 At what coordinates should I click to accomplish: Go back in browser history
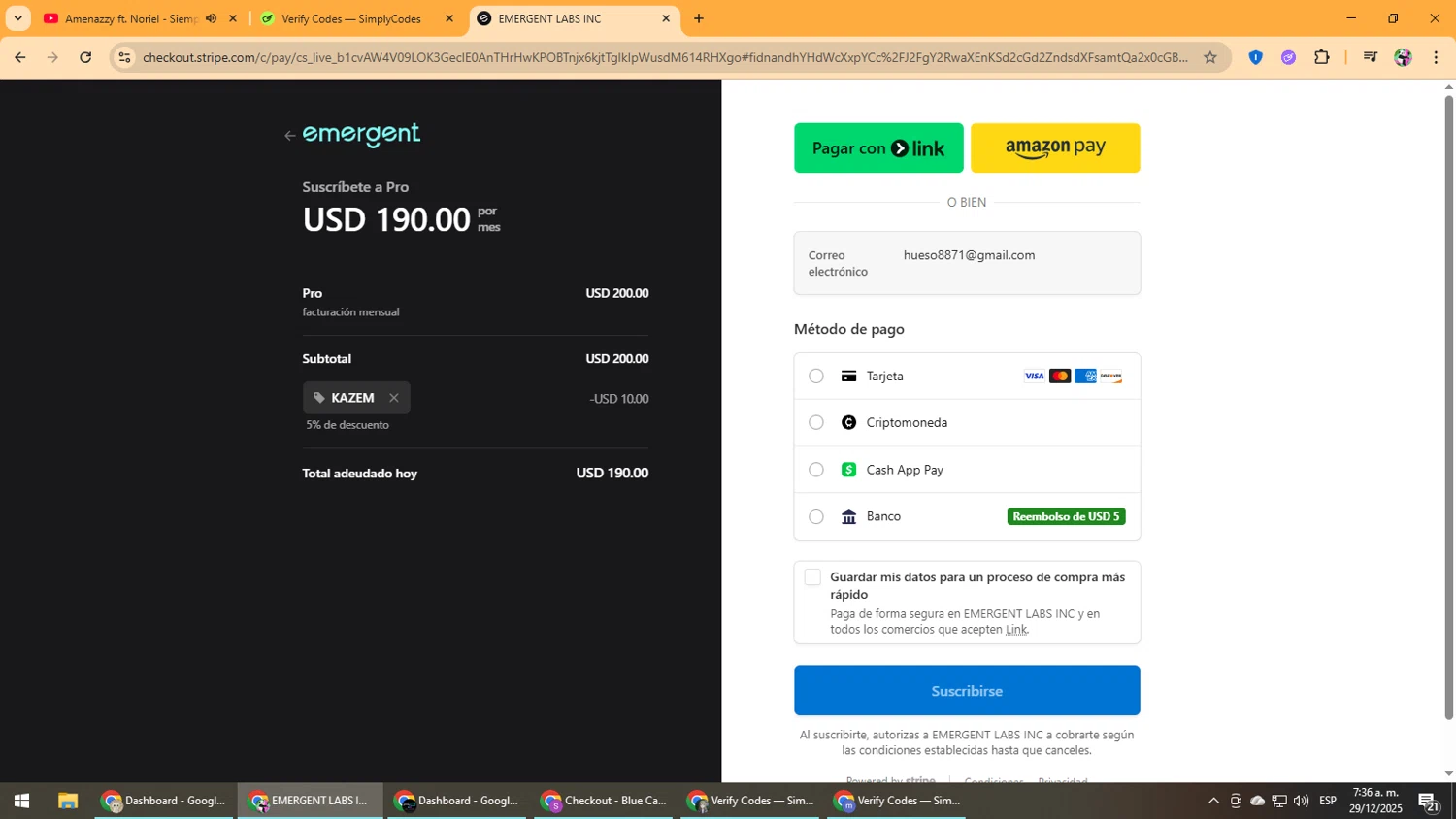[x=20, y=57]
